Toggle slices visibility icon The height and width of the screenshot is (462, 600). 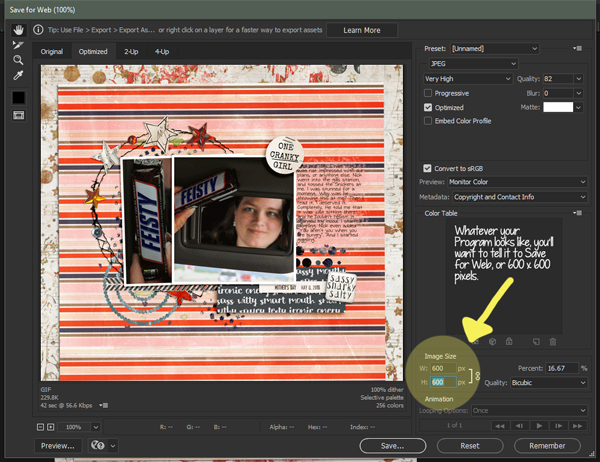coord(18,115)
